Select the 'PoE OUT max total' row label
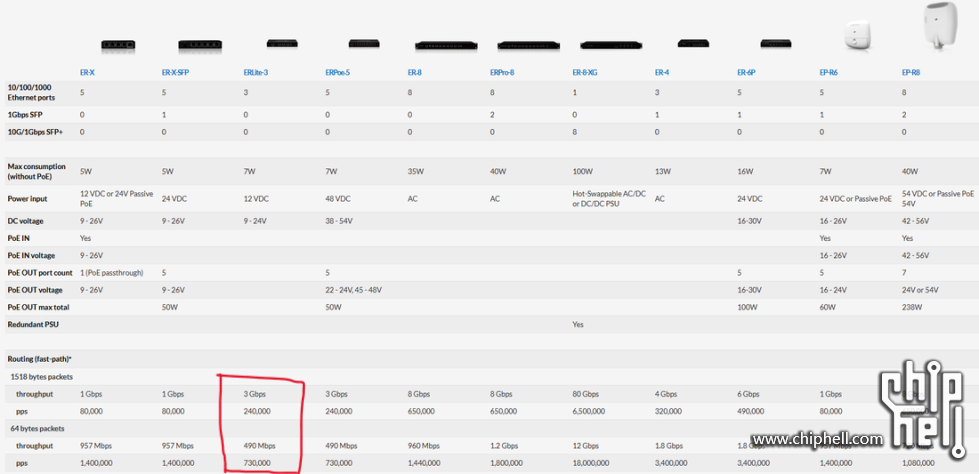 pyautogui.click(x=38, y=307)
